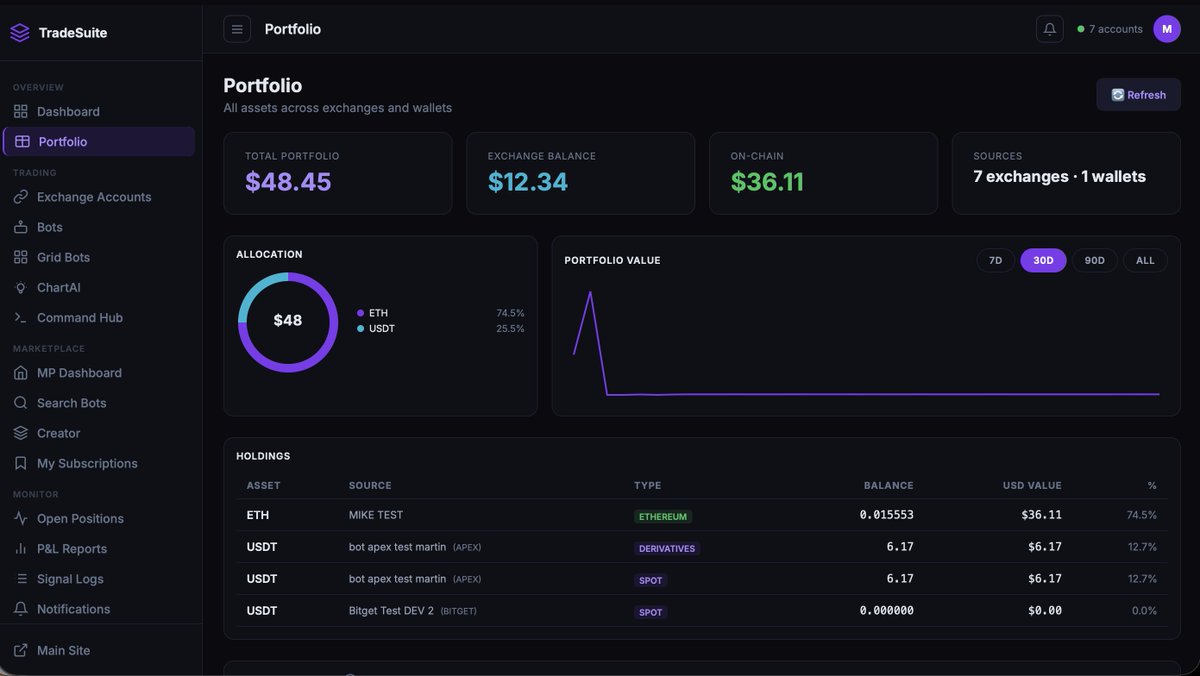The image size is (1200, 676).
Task: Open Signal Logs
Action: coord(99,578)
